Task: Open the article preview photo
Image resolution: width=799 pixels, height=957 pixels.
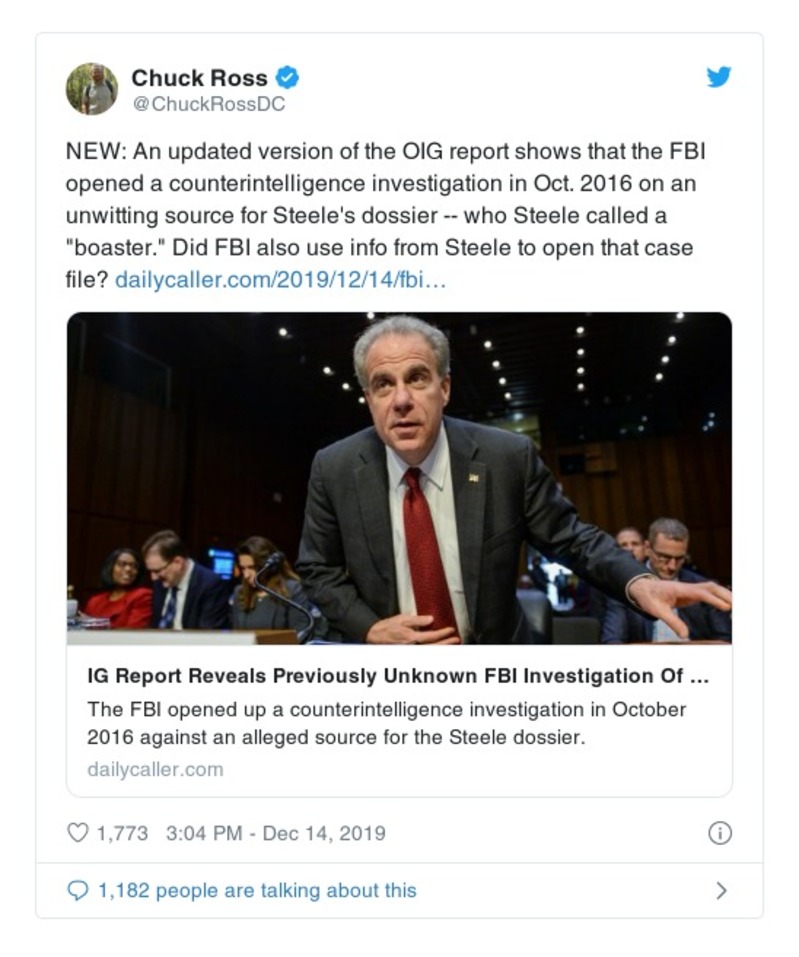Action: pos(399,478)
